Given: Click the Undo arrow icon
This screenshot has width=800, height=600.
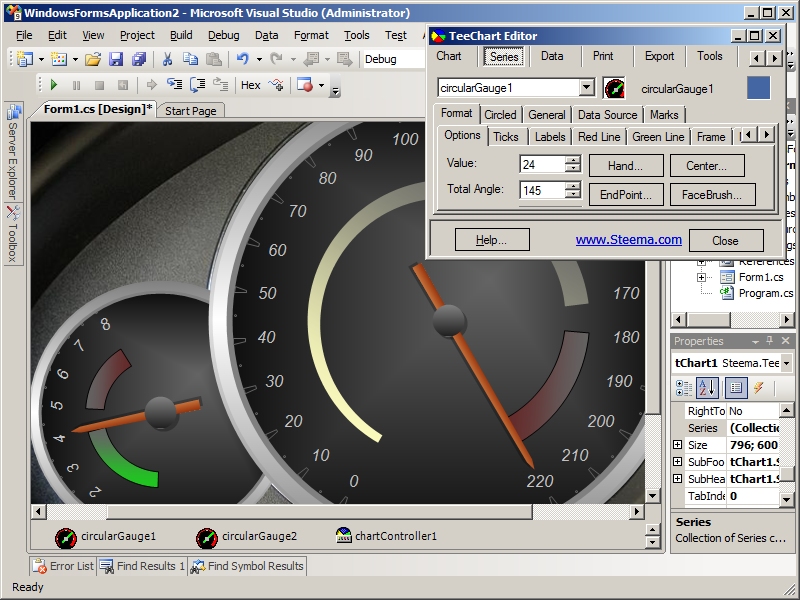Looking at the screenshot, I should point(243,60).
